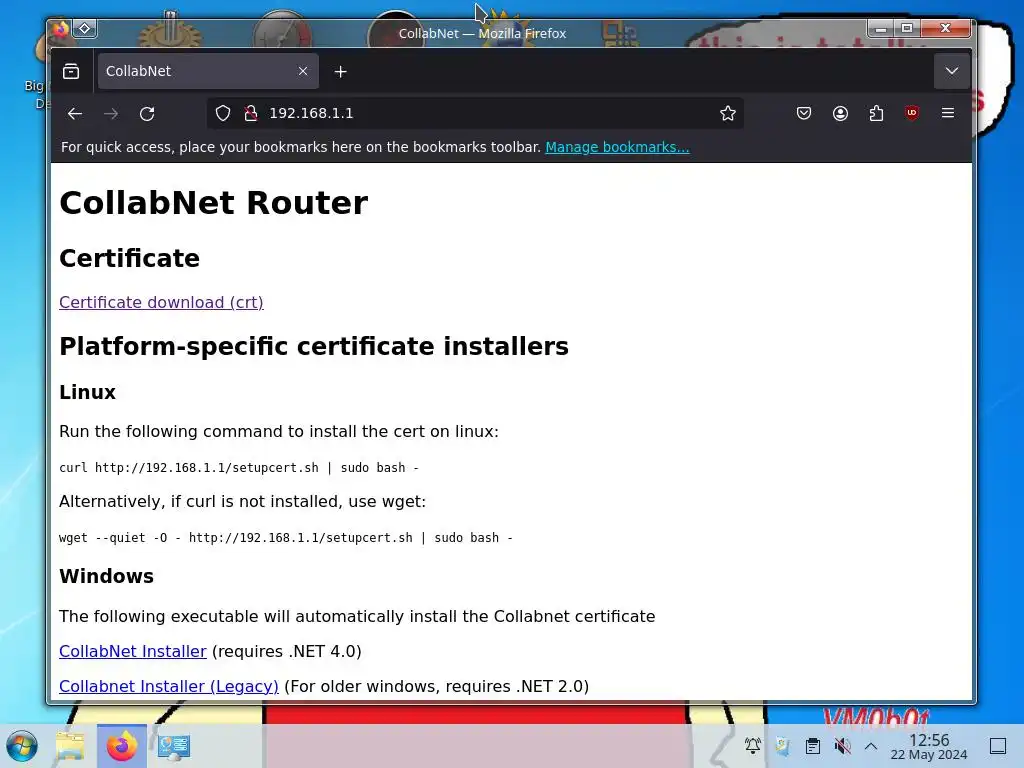Bookmark this page with the star icon
This screenshot has width=1024, height=768.
point(728,114)
